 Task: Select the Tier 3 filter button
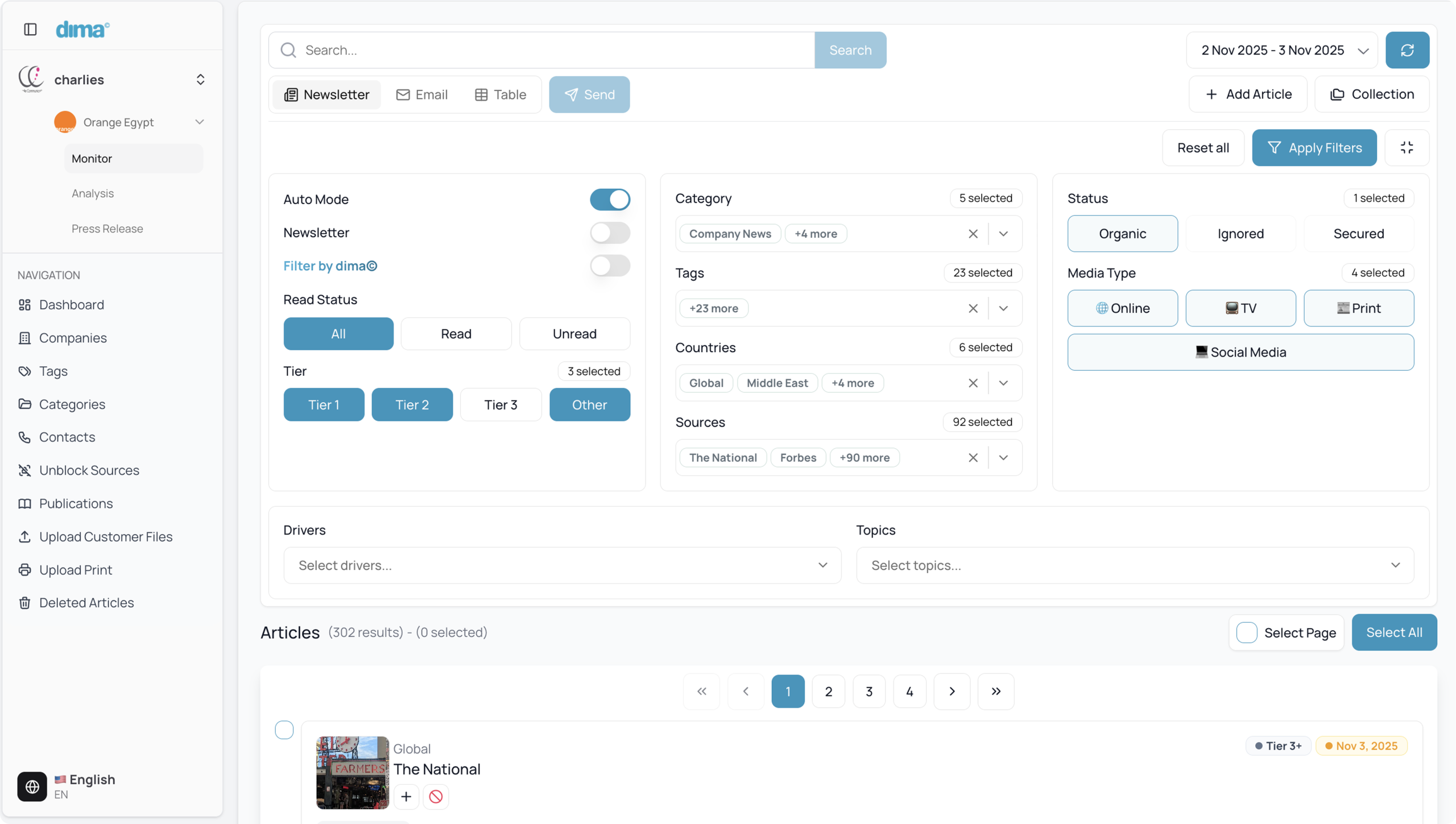[500, 405]
